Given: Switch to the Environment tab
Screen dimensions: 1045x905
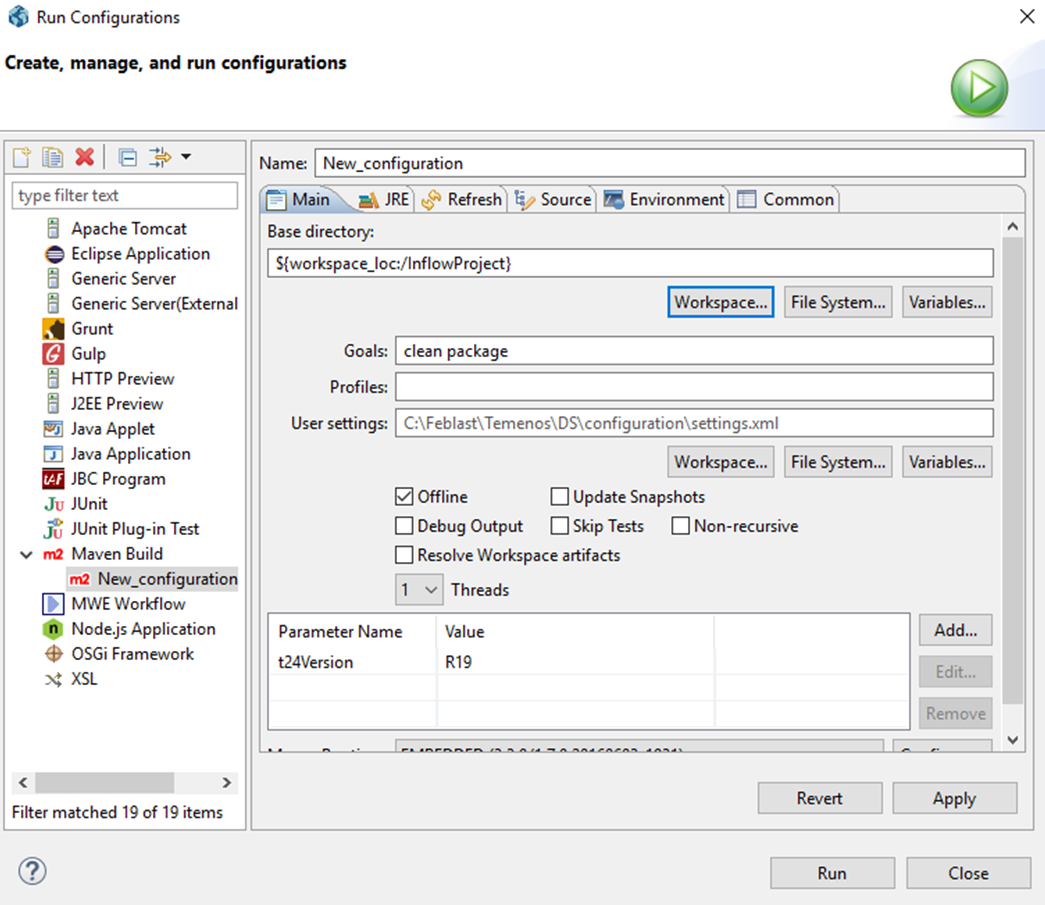Looking at the screenshot, I should click(664, 200).
